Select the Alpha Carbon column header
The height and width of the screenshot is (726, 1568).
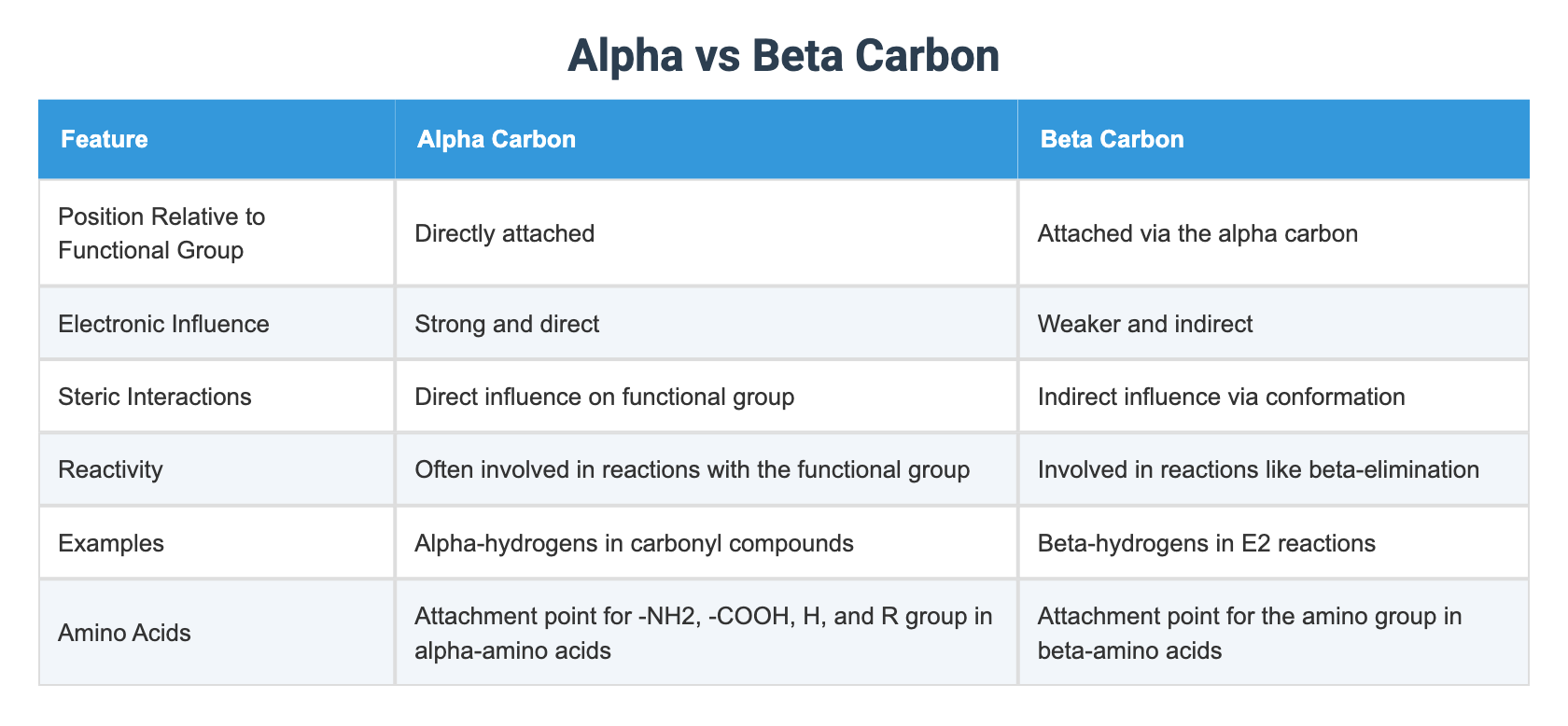tap(707, 139)
